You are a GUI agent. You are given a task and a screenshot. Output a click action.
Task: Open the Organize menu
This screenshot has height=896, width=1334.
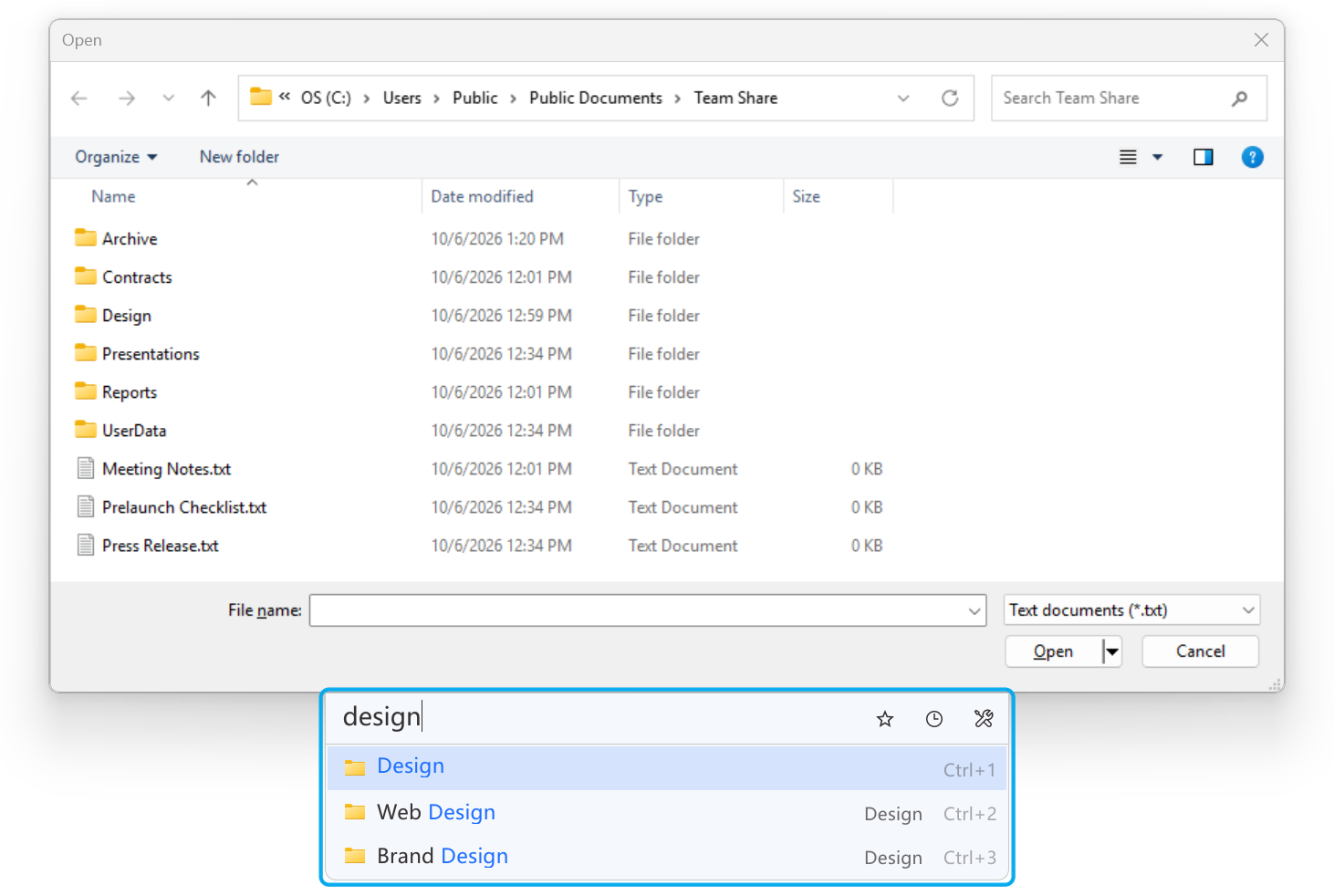[x=116, y=157]
